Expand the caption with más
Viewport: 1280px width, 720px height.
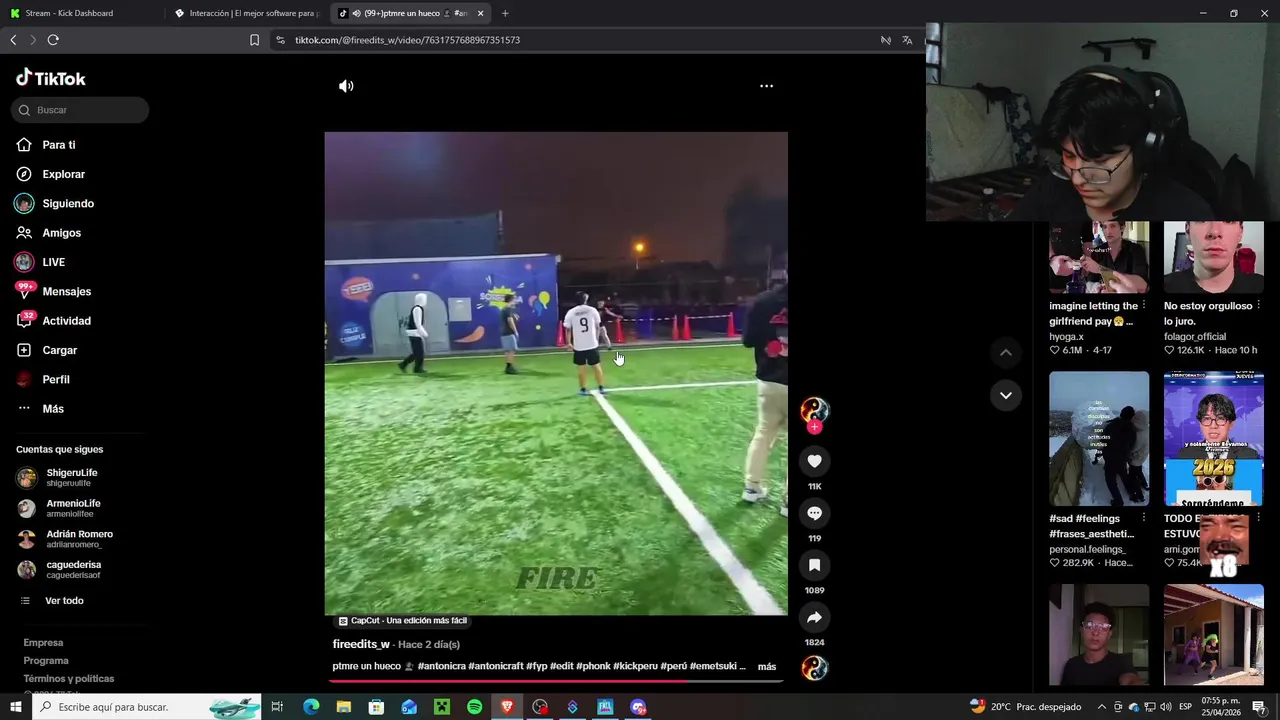pos(766,666)
